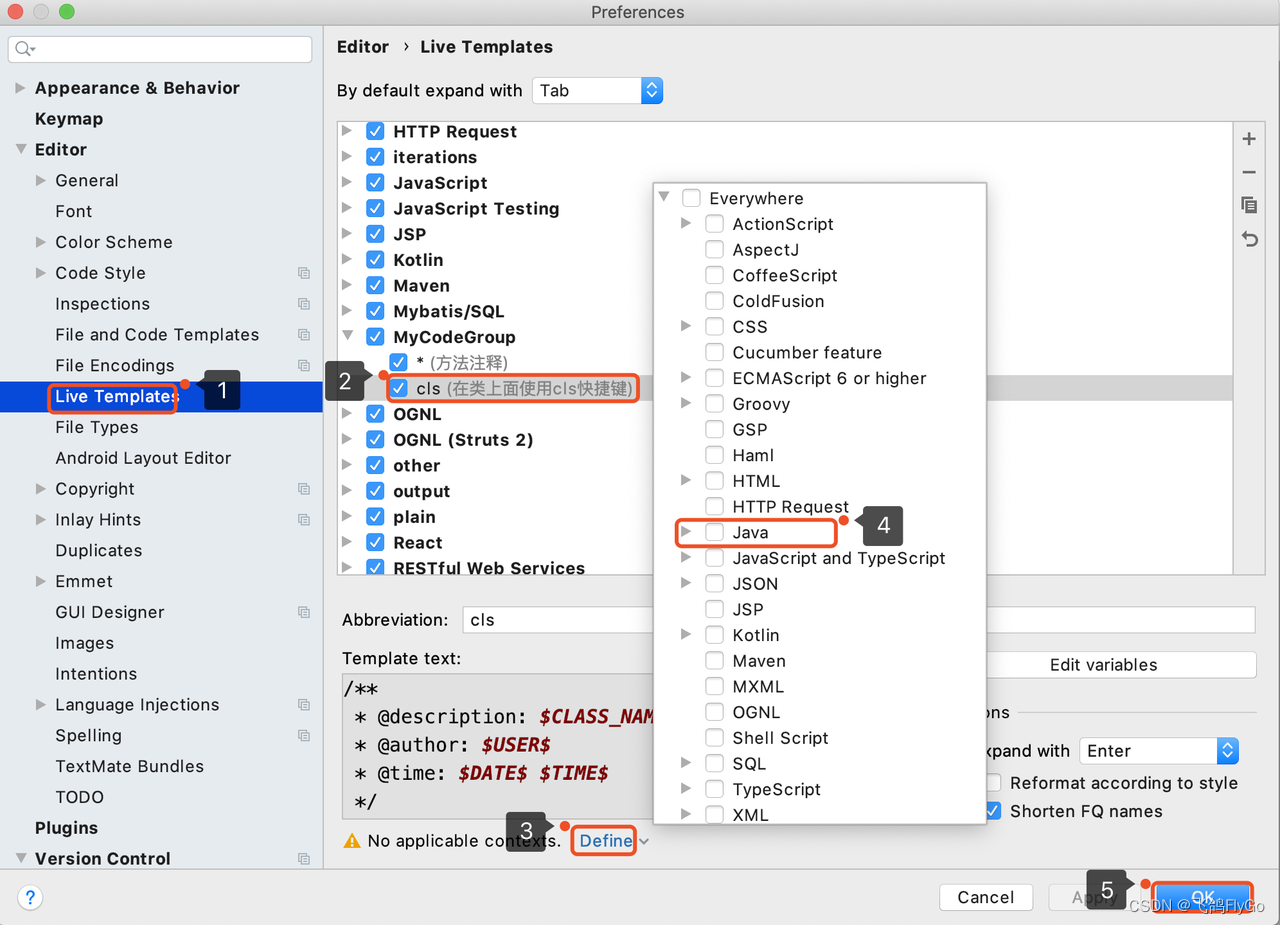
Task: Expand the Version Control settings section
Action: [20, 859]
